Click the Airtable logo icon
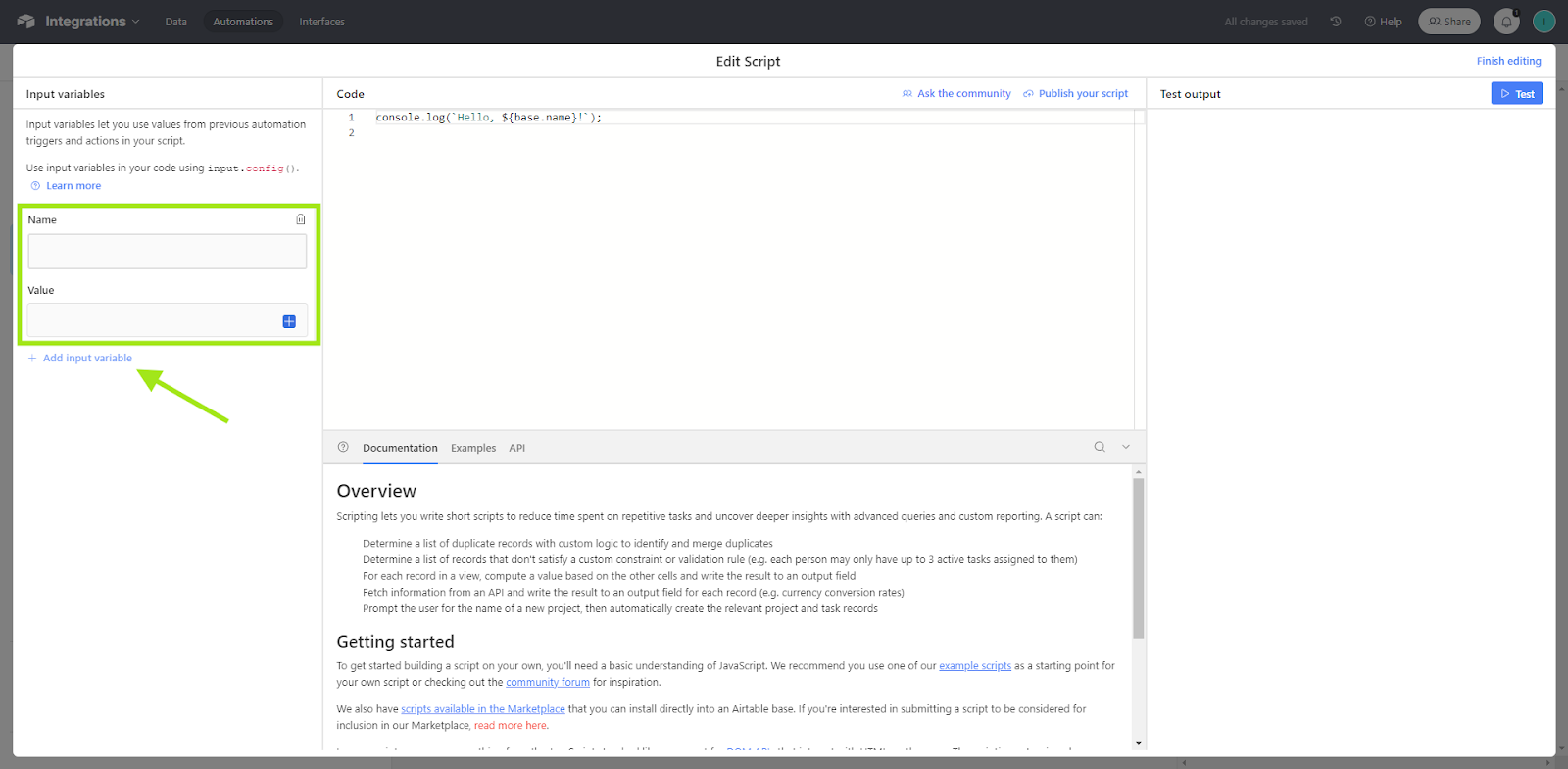1568x769 pixels. [25, 22]
